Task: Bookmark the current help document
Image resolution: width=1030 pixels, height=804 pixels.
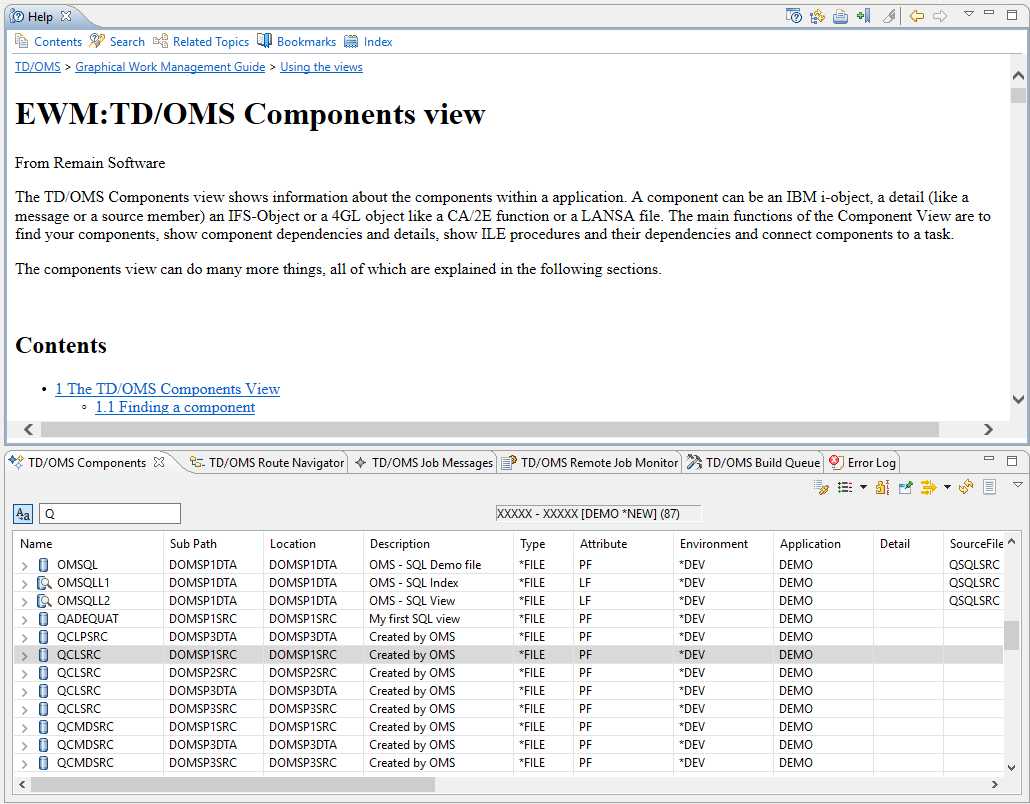Action: [x=864, y=16]
